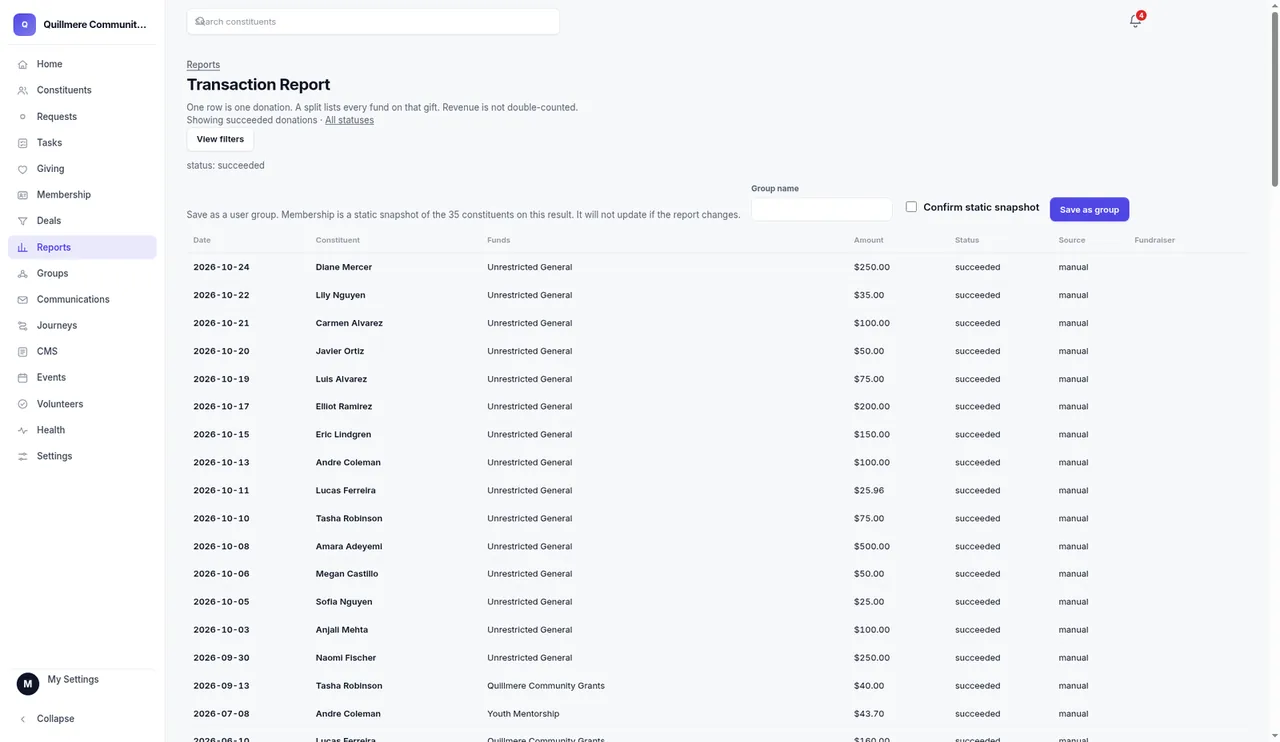Click constituent Javier Ortiz
1280x742 pixels.
tap(340, 351)
